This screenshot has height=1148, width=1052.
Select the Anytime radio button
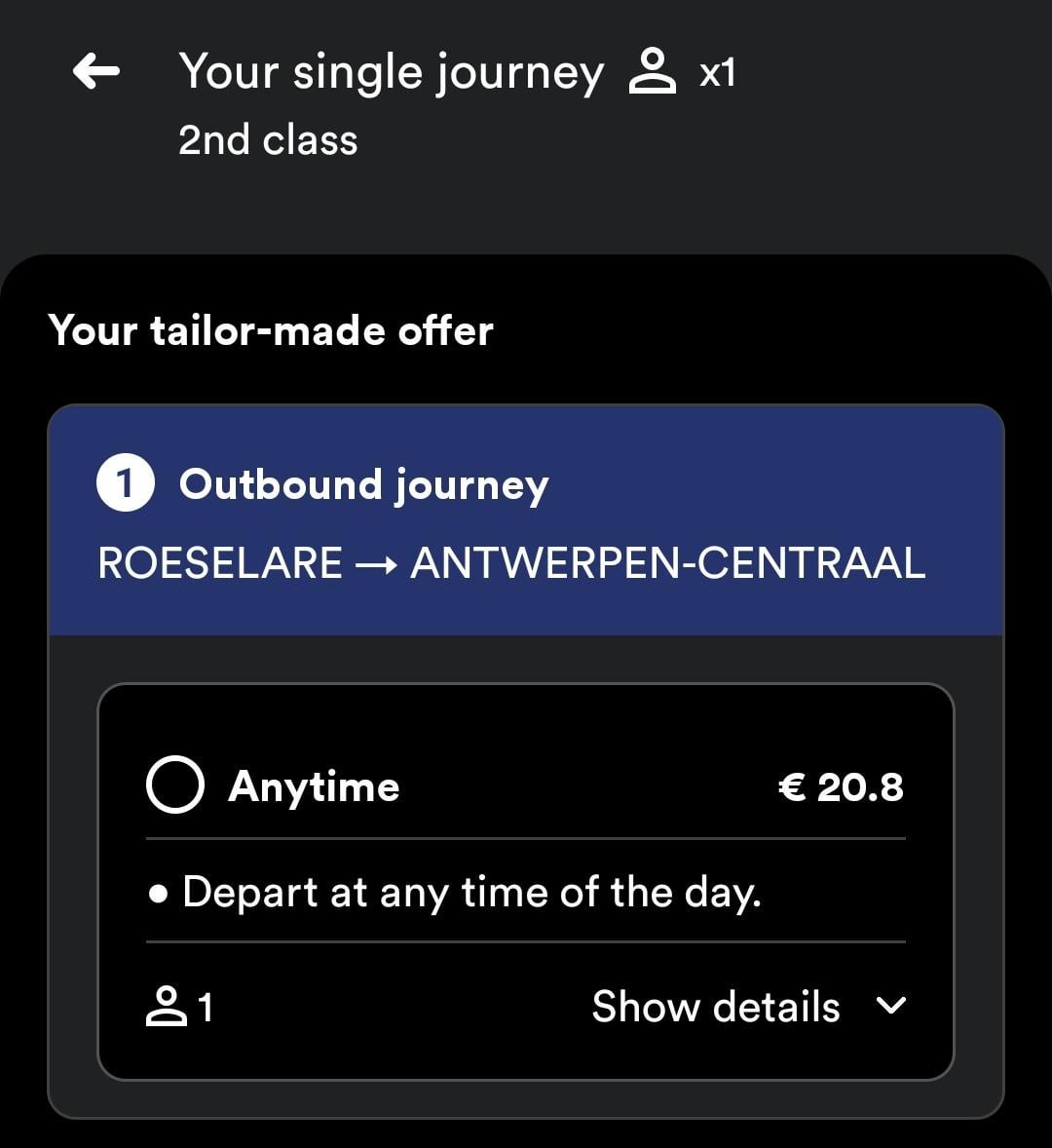175,785
